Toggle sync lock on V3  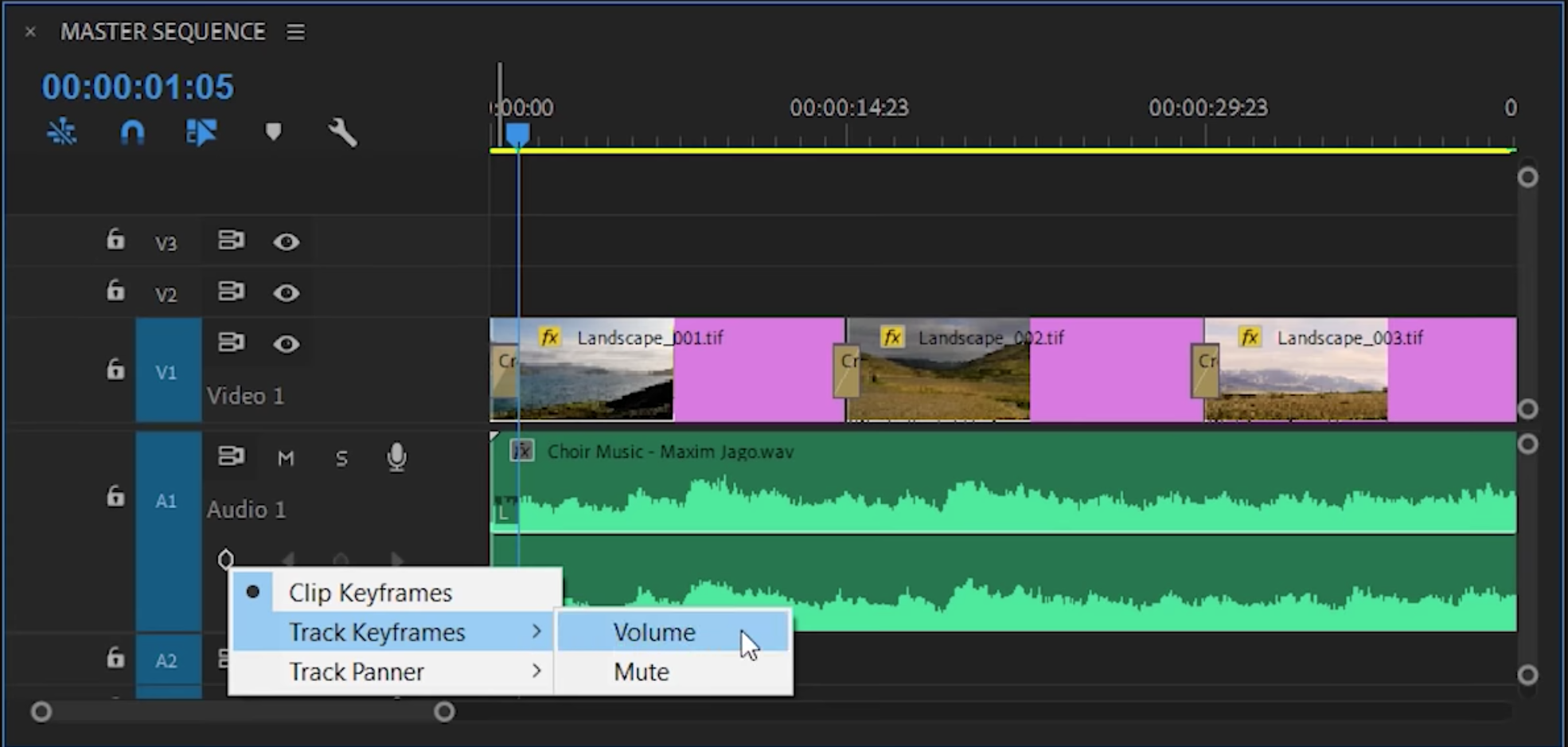tap(231, 240)
